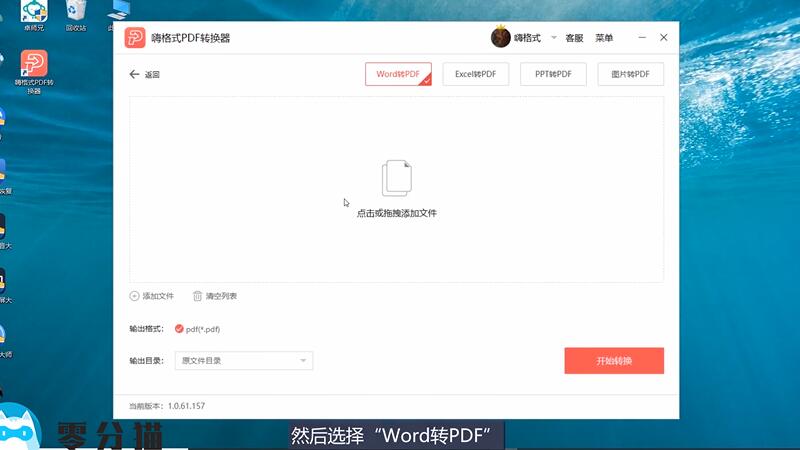This screenshot has height=450, width=800.
Task: Click the back arrow icon next to 返回
Action: coord(134,74)
